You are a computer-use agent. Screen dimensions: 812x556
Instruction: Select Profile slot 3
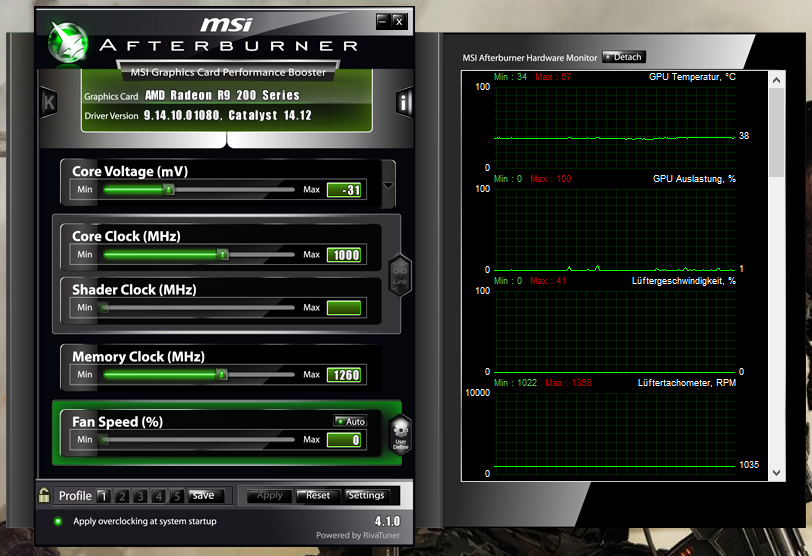point(140,496)
